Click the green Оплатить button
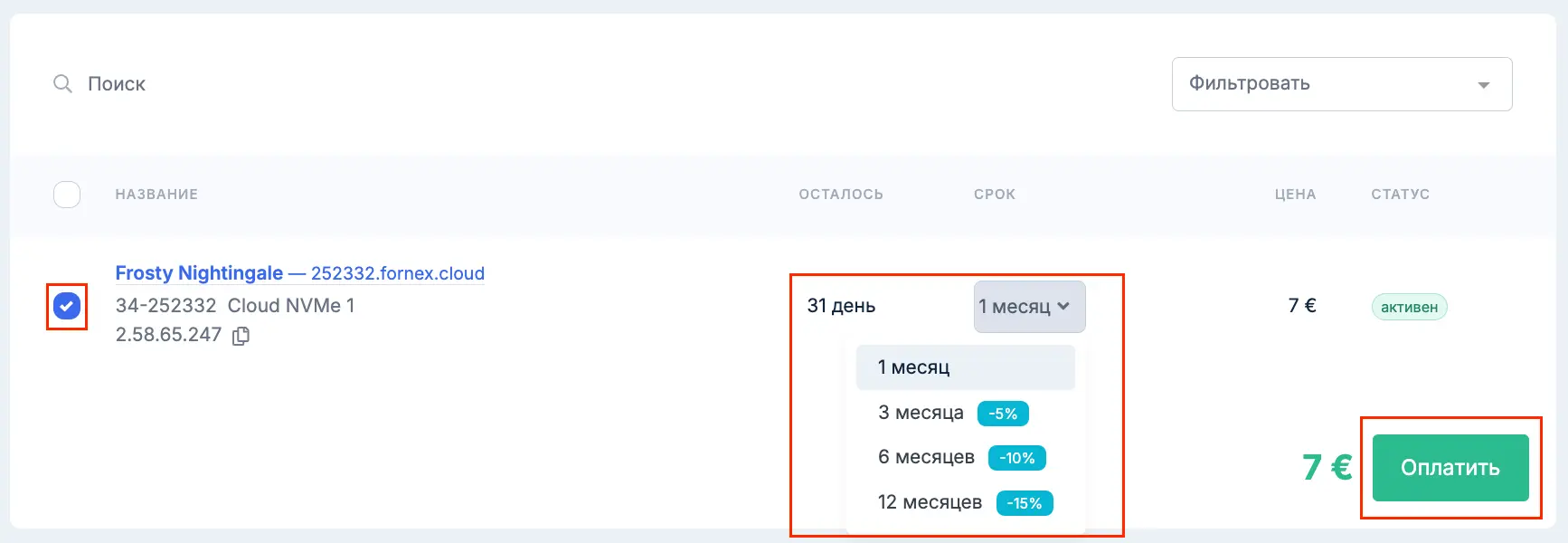This screenshot has width=1568, height=543. coord(1450,468)
